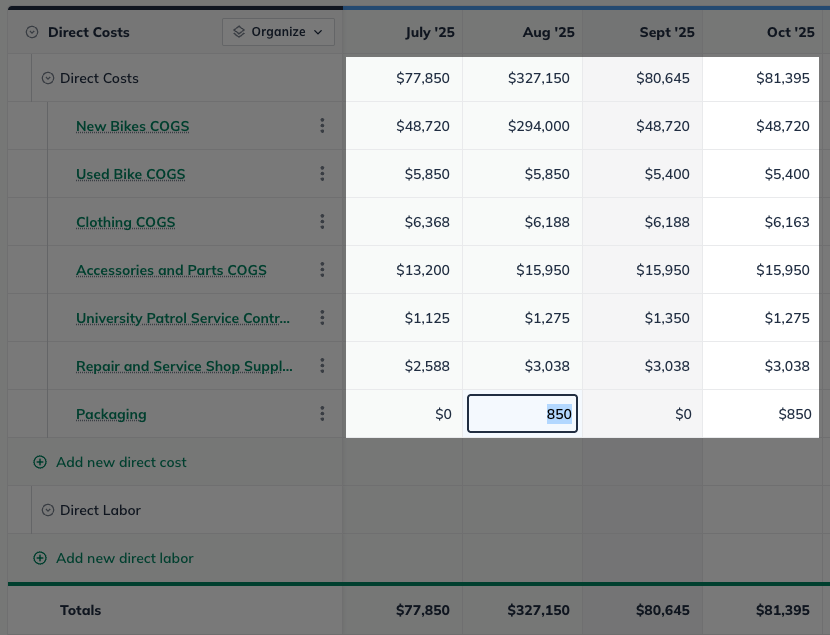Open the New Bikes COGS line item
This screenshot has width=830, height=635.
pos(133,125)
